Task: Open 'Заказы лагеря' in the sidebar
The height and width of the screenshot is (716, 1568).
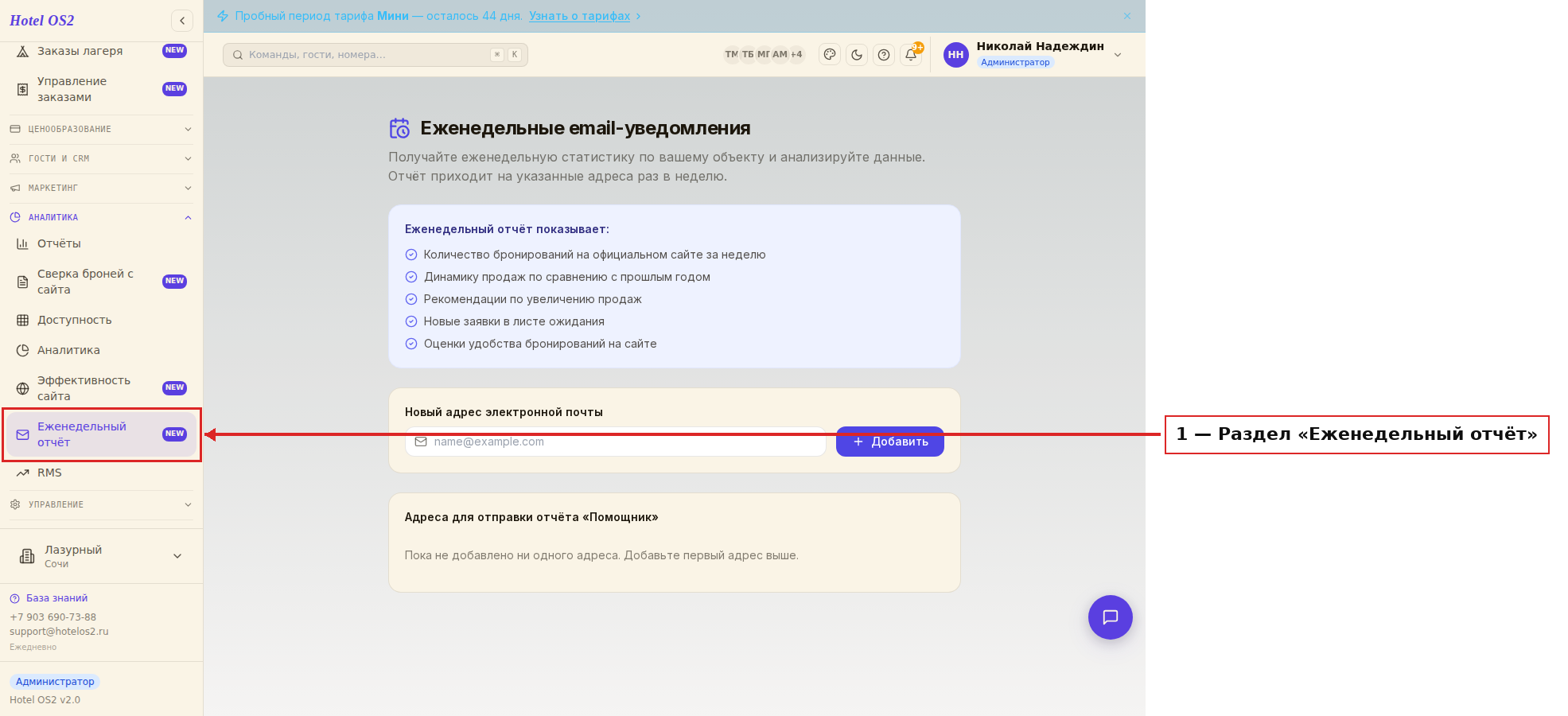Action: [101, 51]
